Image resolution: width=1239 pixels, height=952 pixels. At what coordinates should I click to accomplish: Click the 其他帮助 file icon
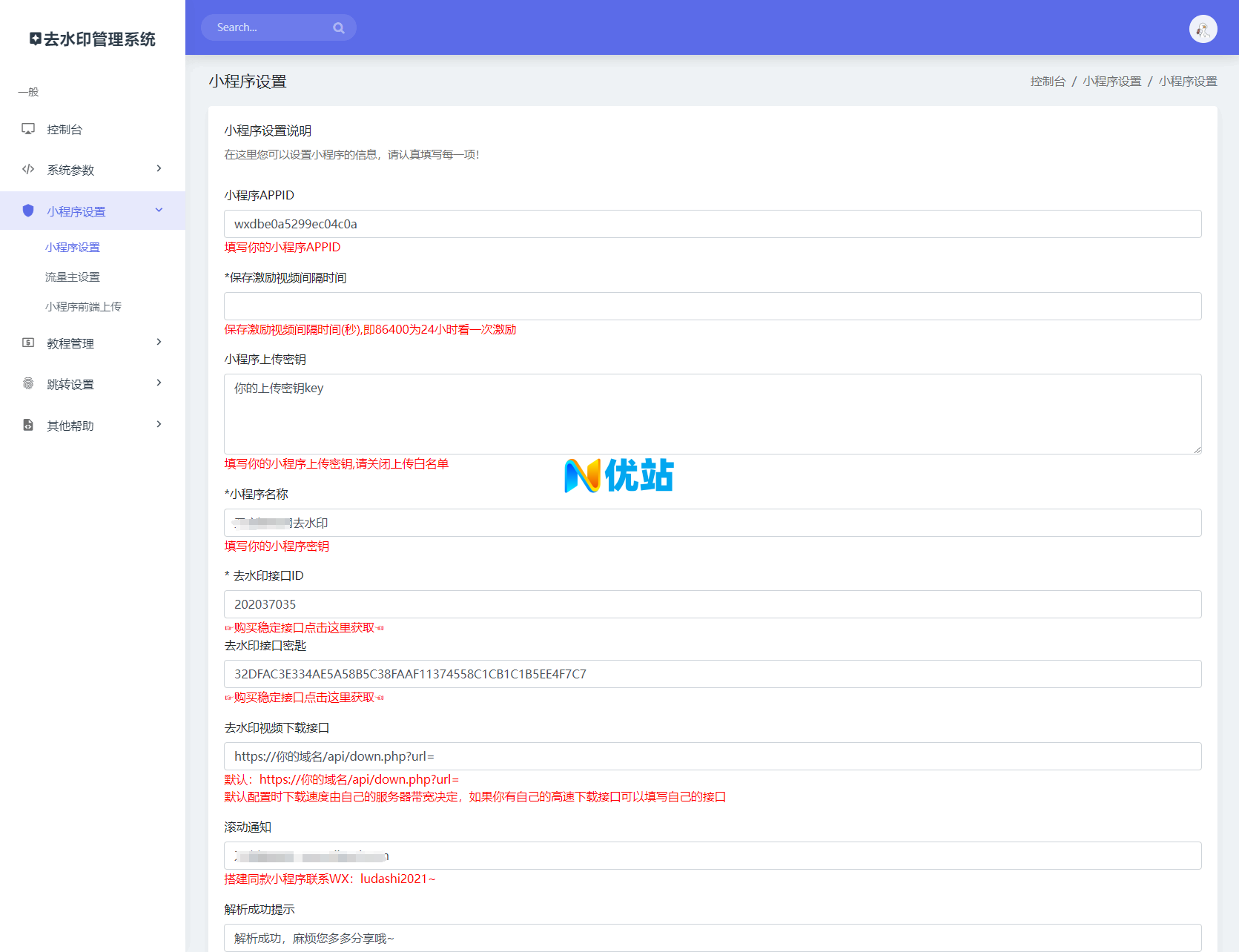pyautogui.click(x=28, y=425)
